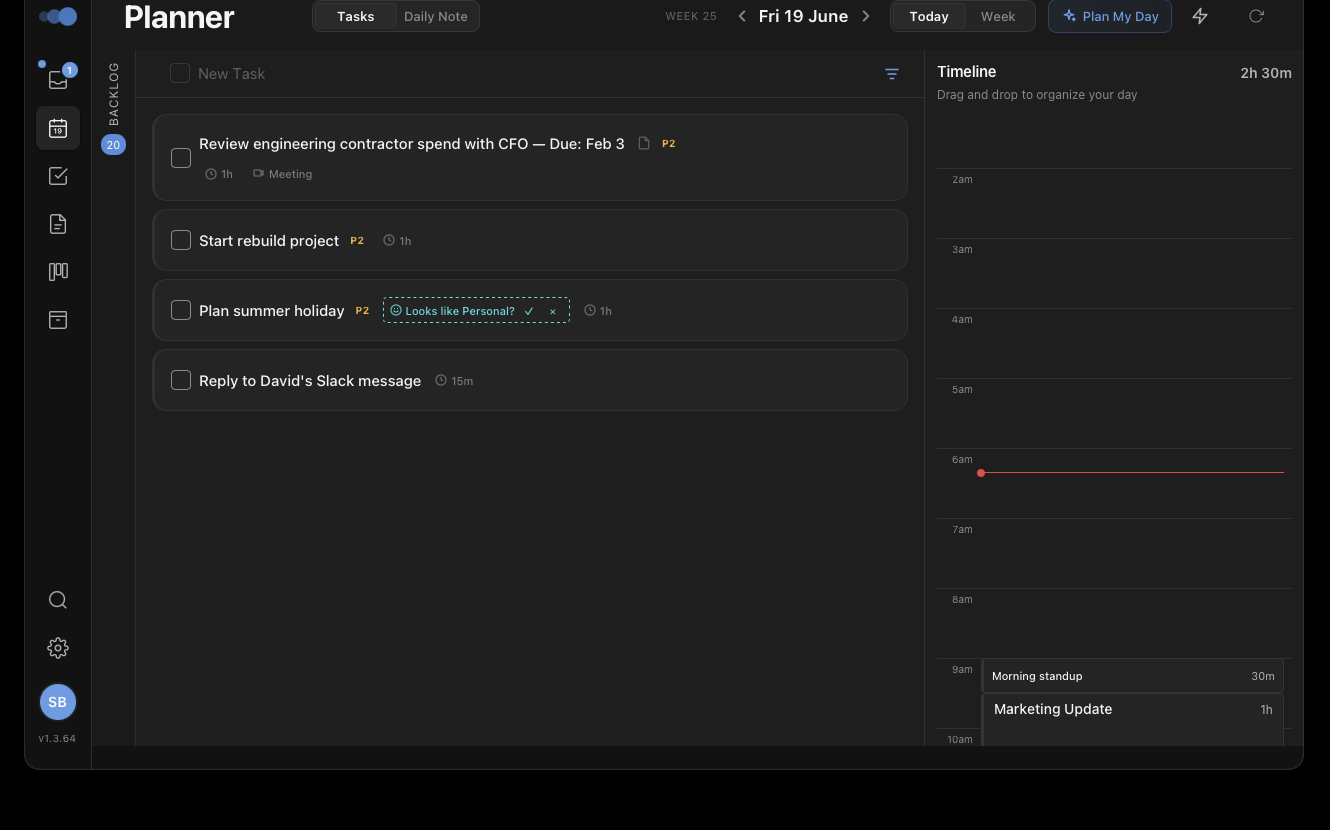Click the refresh sync icon
This screenshot has height=830, width=1330.
click(1256, 16)
